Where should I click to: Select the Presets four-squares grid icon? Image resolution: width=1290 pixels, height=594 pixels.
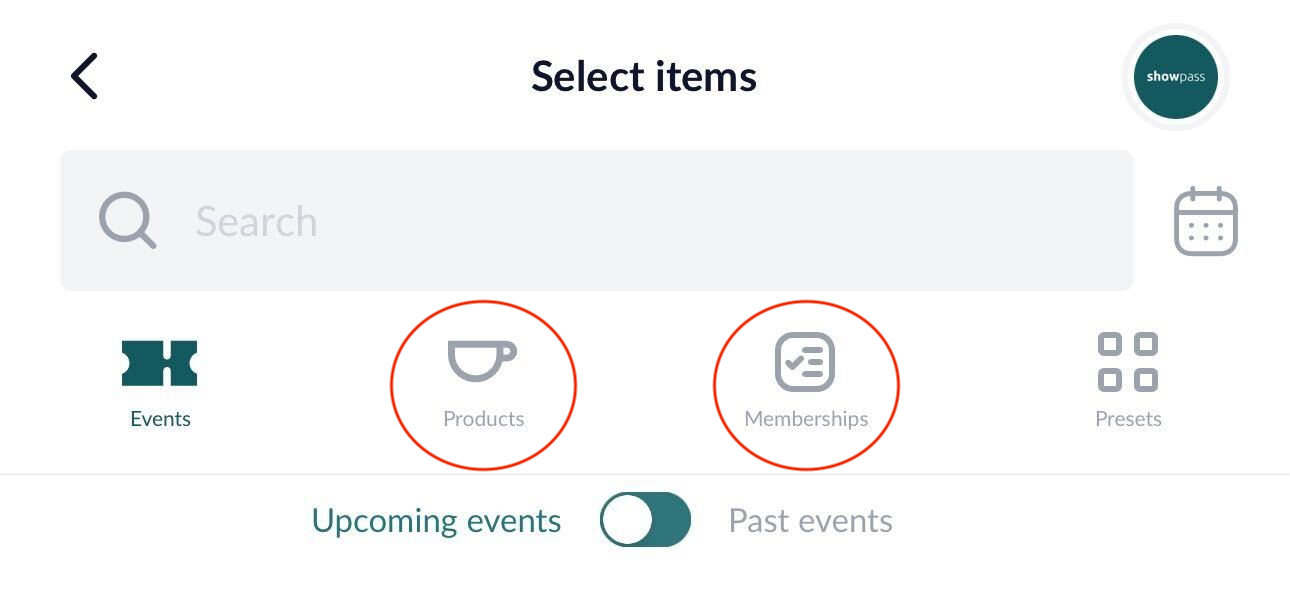coord(1128,362)
